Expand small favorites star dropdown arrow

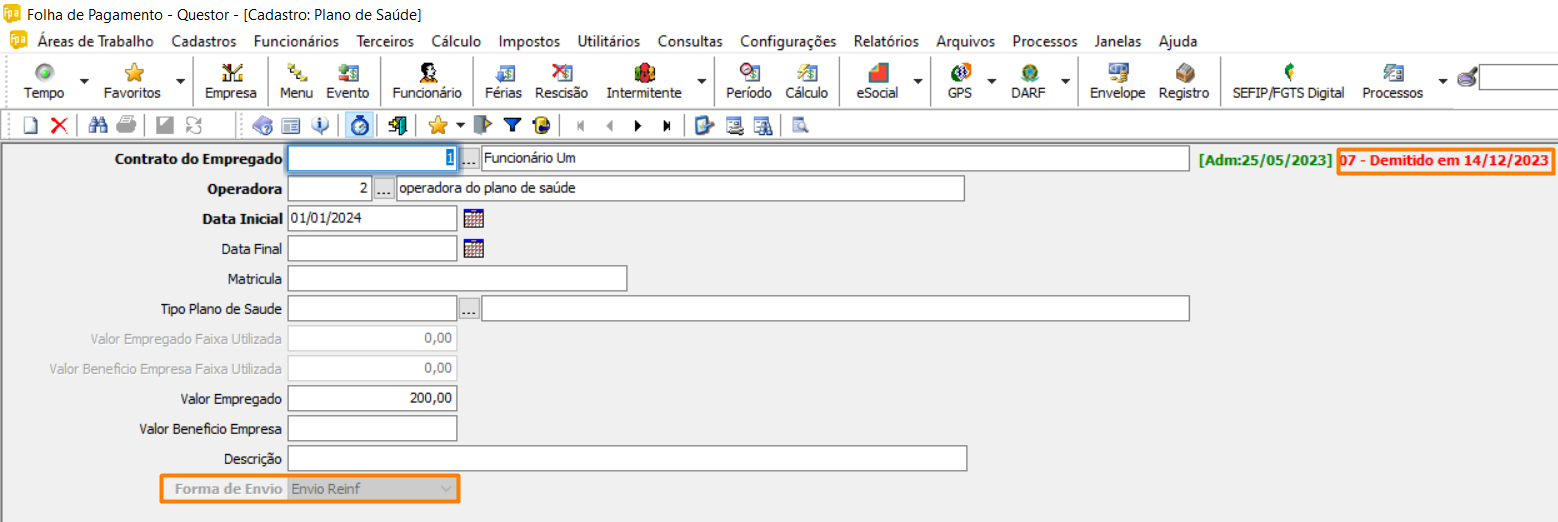pos(460,125)
